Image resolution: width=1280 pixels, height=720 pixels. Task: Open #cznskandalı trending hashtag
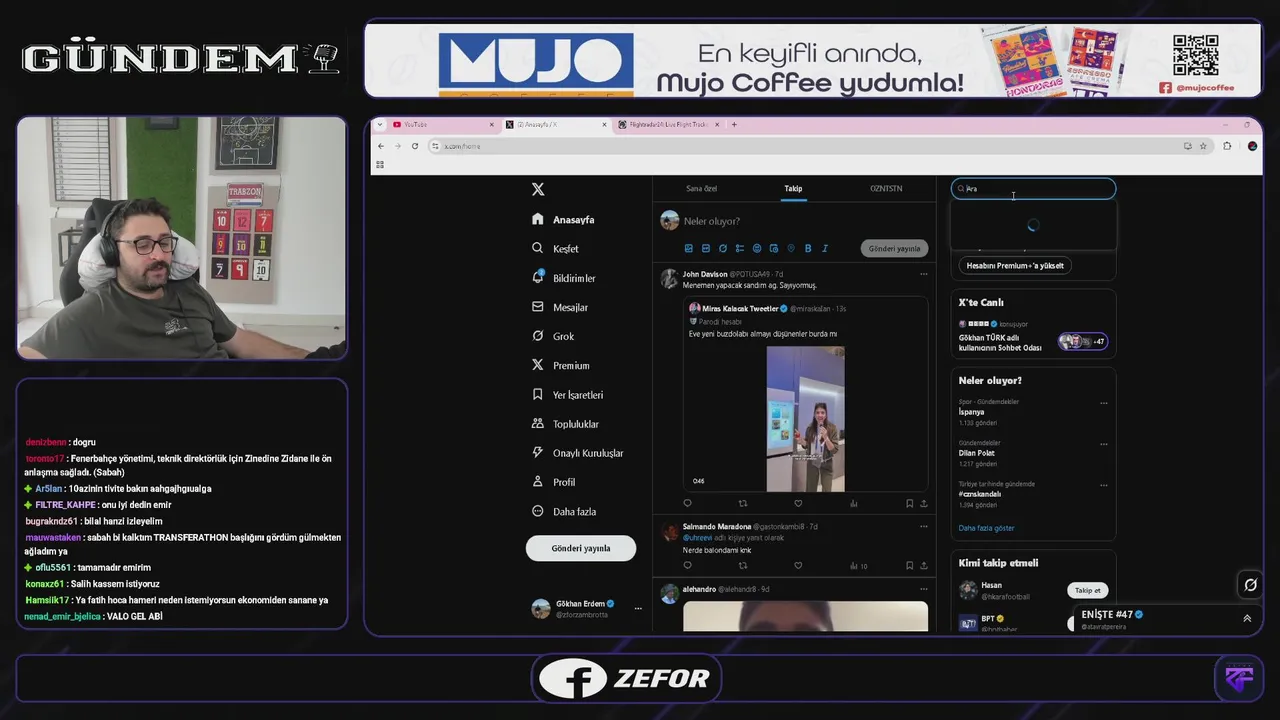pos(980,494)
